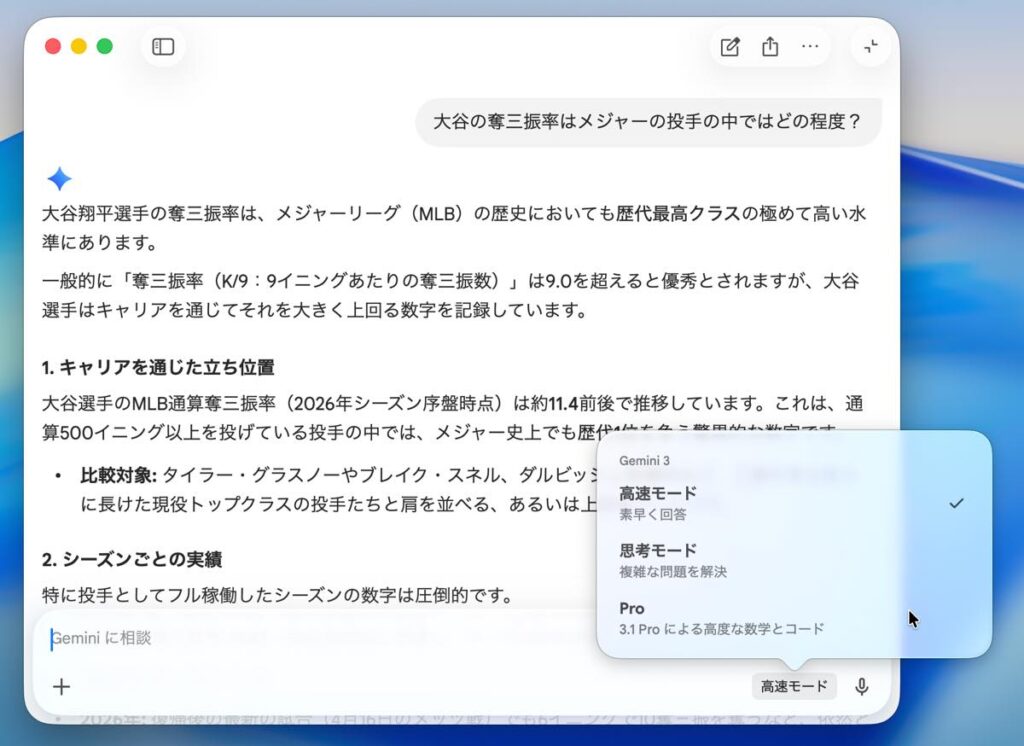Activate the microphone voice input icon

click(862, 686)
